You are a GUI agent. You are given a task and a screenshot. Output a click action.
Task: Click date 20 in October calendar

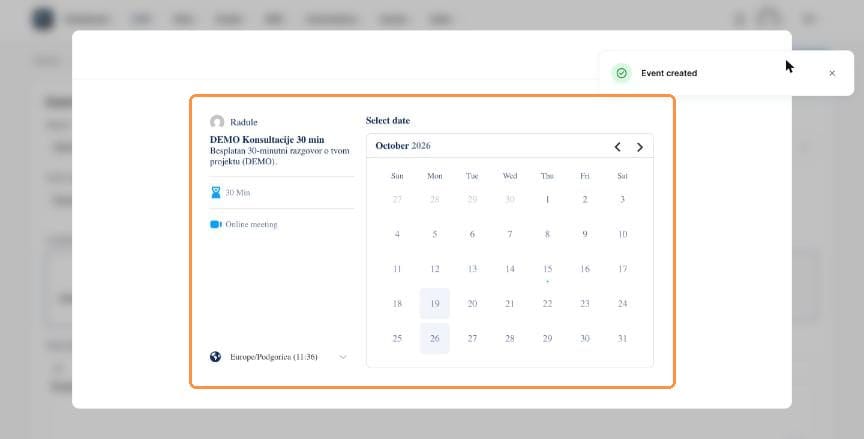click(472, 303)
